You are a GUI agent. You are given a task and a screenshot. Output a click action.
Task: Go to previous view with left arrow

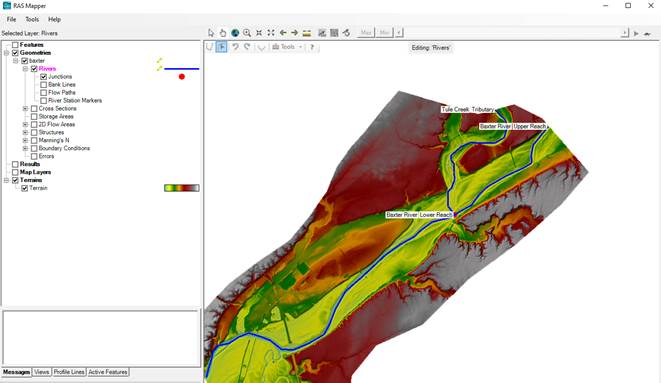click(283, 33)
